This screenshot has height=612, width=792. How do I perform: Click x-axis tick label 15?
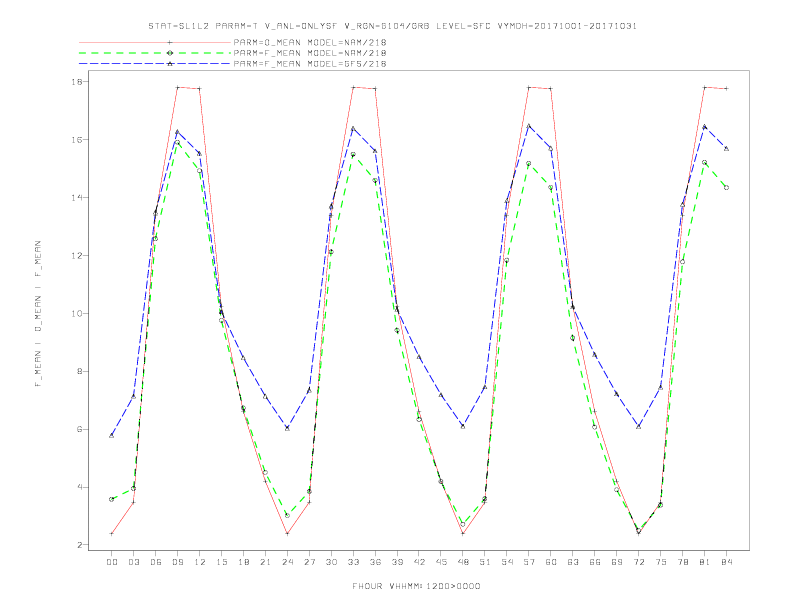tap(221, 562)
